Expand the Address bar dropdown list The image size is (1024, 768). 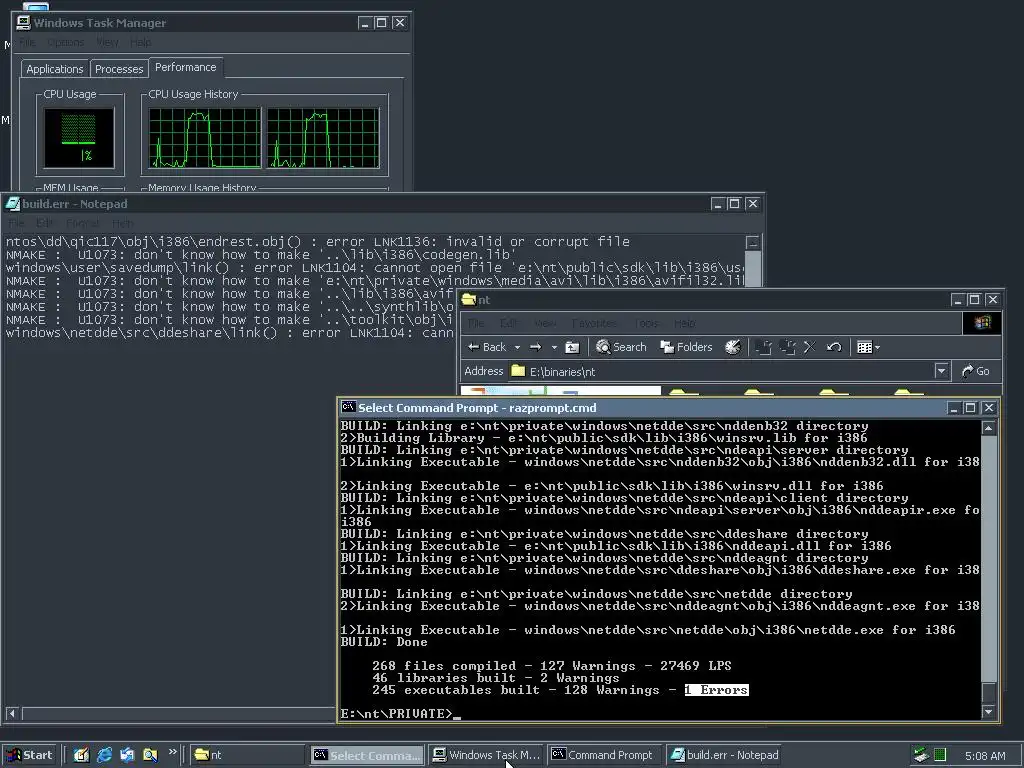tap(941, 372)
